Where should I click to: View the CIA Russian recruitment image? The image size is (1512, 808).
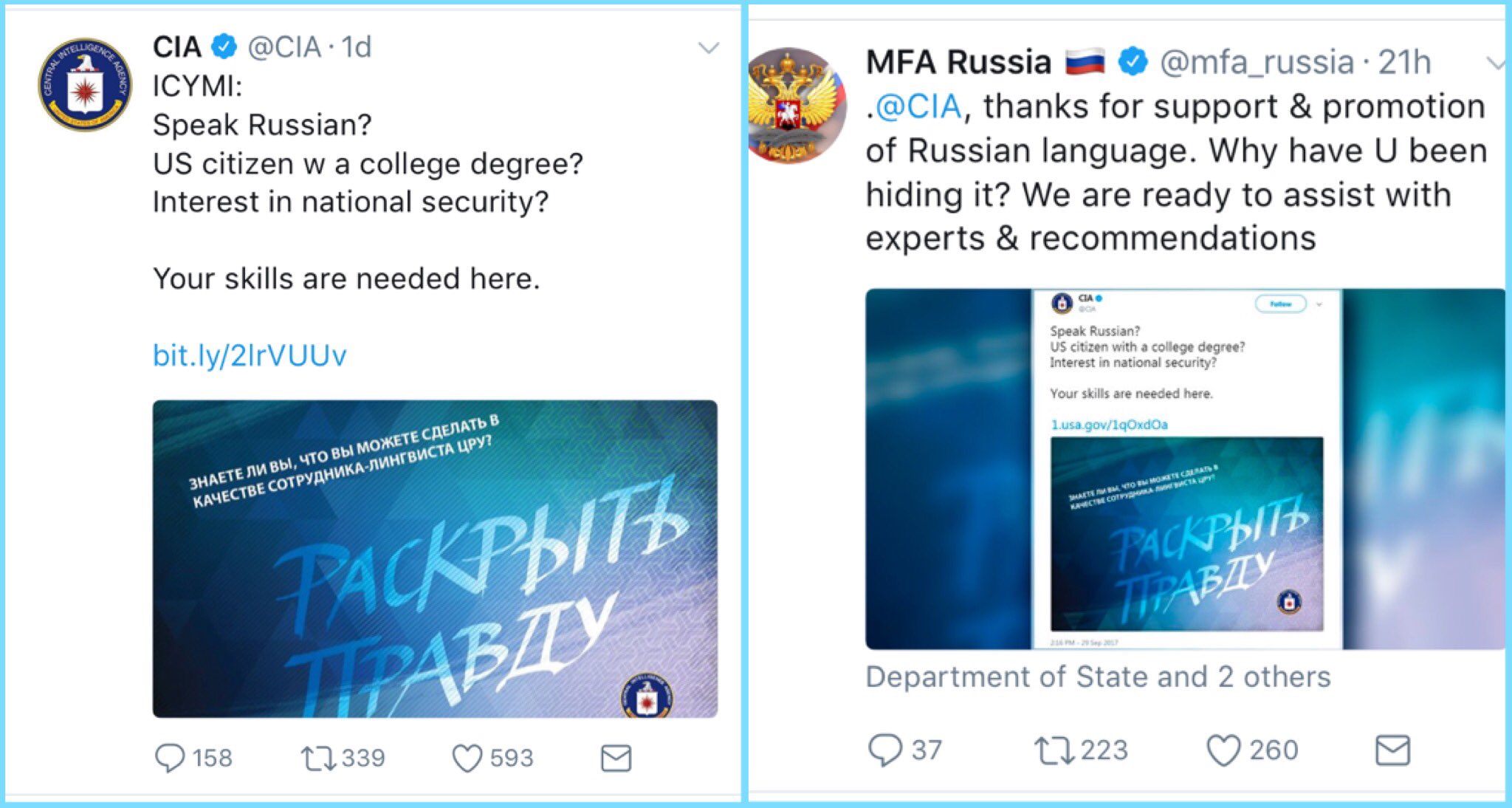pos(435,558)
